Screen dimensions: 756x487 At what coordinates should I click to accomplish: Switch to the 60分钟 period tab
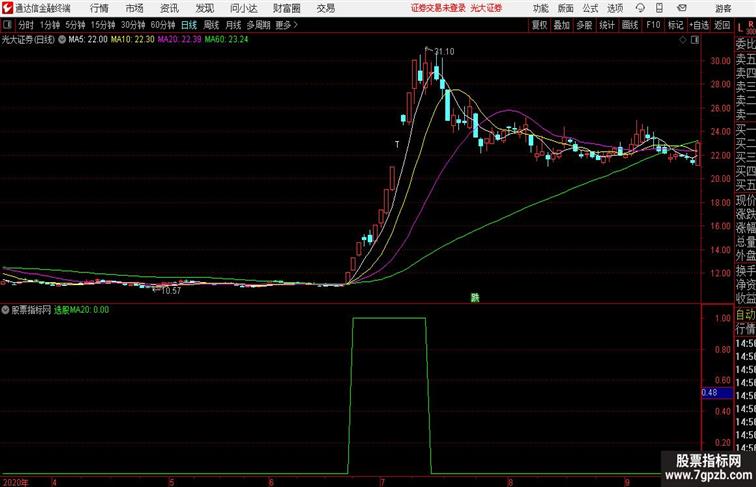tap(163, 25)
